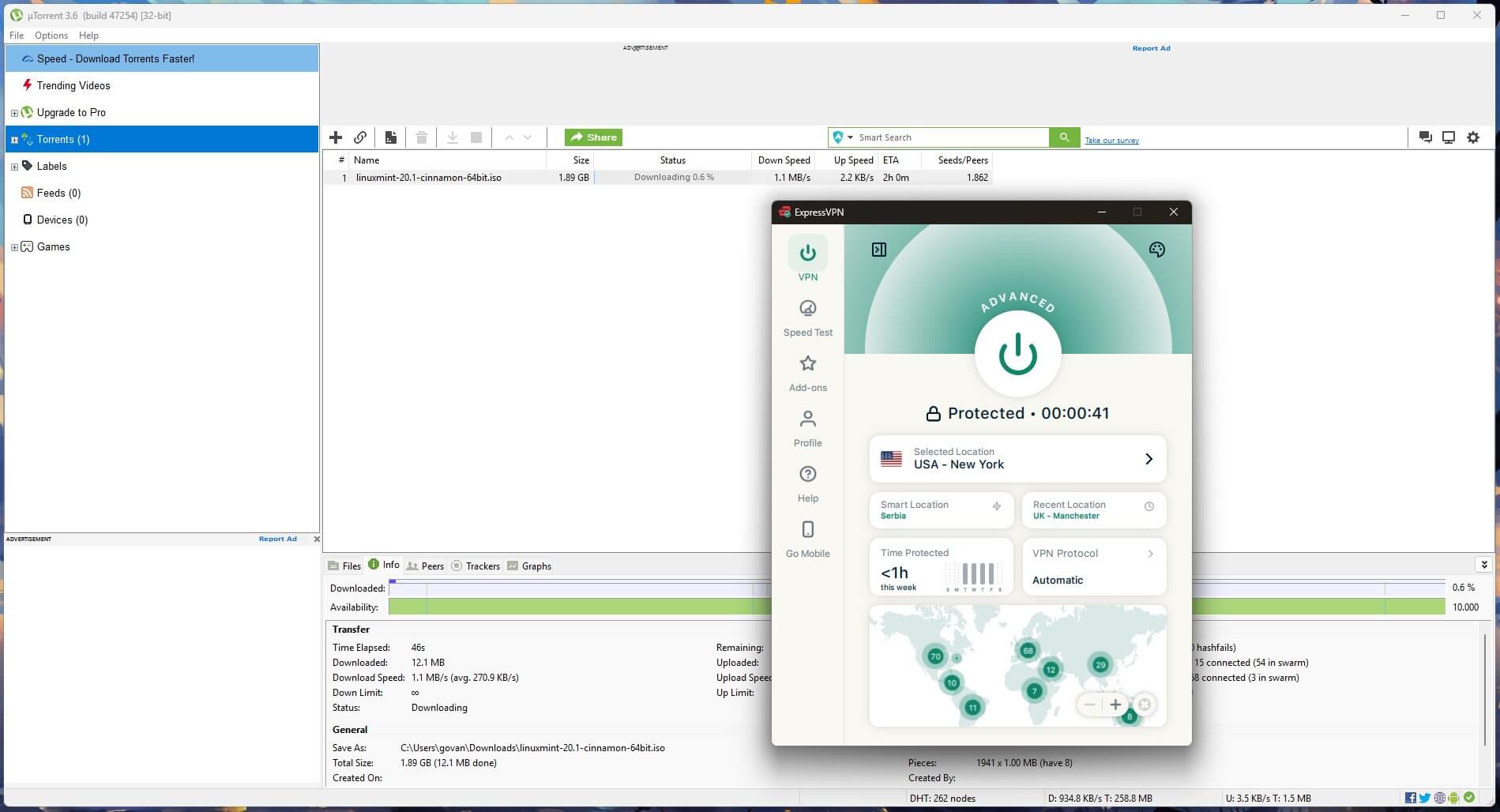Recenter ExpressVPN map location icon
This screenshot has width=1500, height=812.
(x=1144, y=705)
